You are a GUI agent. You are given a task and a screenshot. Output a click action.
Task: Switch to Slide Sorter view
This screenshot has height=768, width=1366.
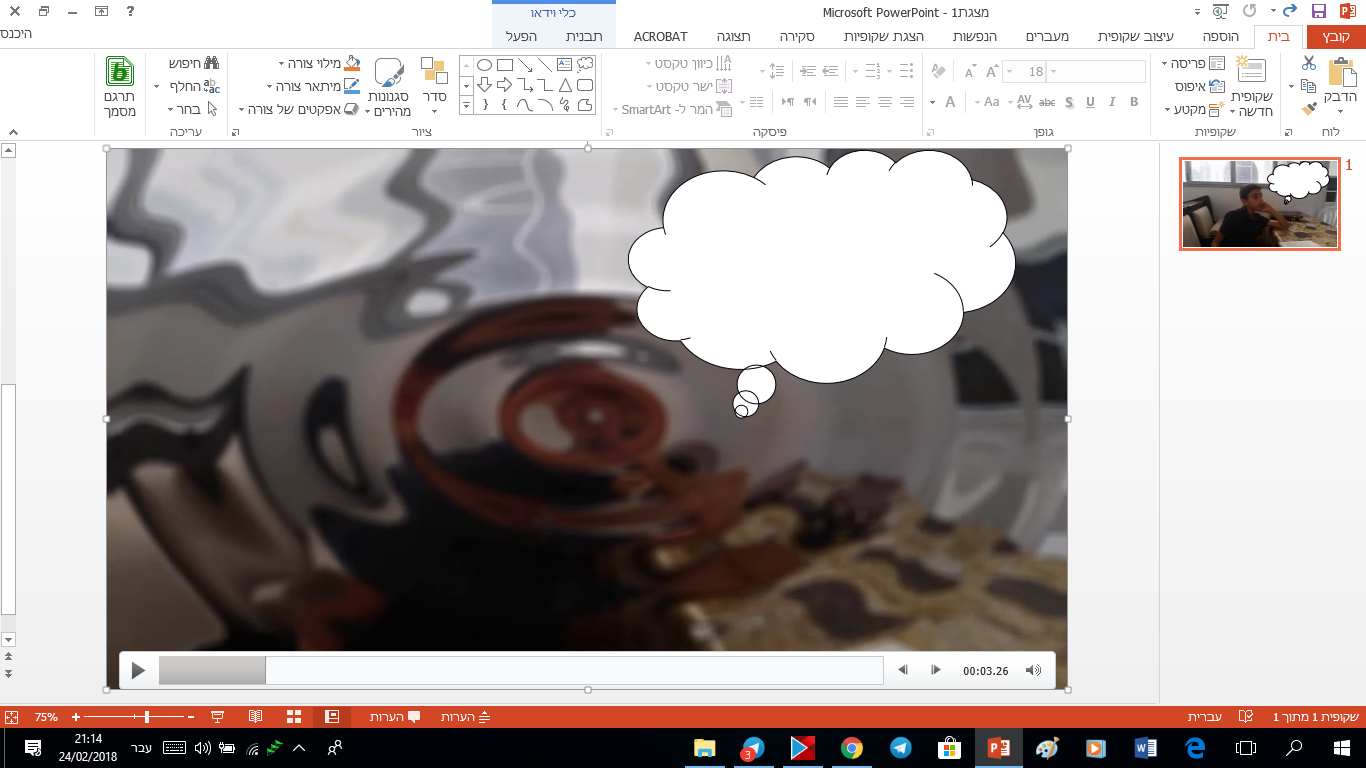tap(294, 717)
